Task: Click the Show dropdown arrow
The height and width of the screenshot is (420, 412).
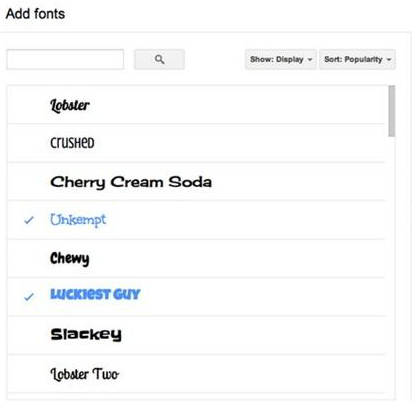Action: coord(310,60)
